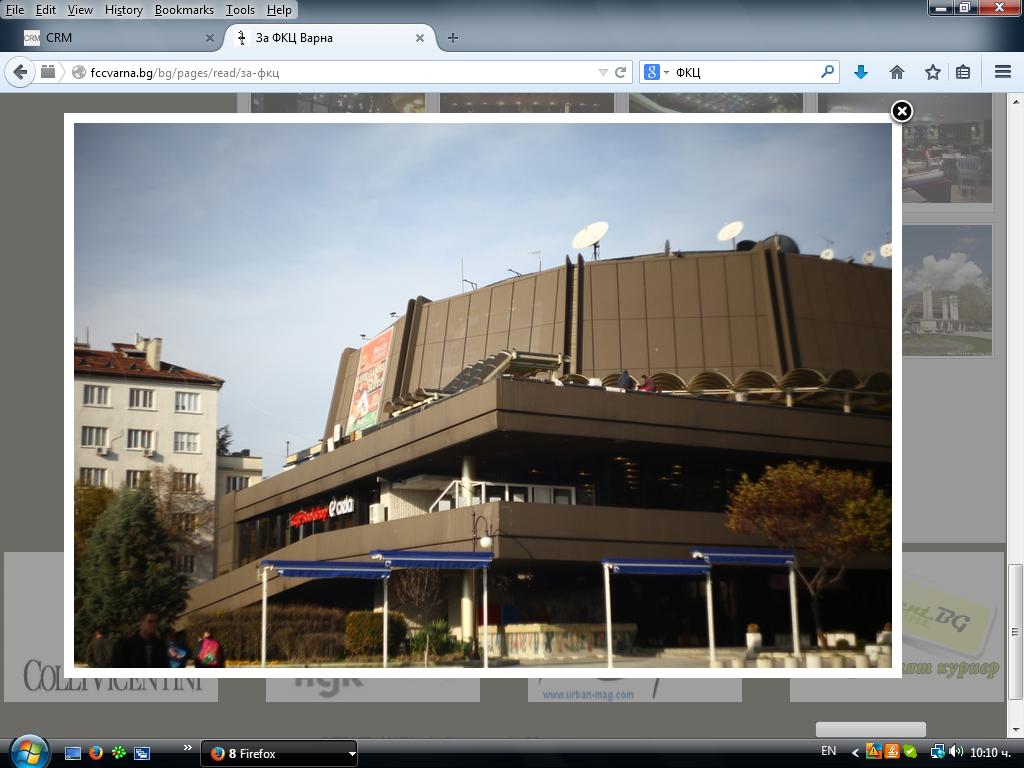1024x768 pixels.
Task: Select the За ФКЦ Варна tab
Action: pyautogui.click(x=327, y=38)
